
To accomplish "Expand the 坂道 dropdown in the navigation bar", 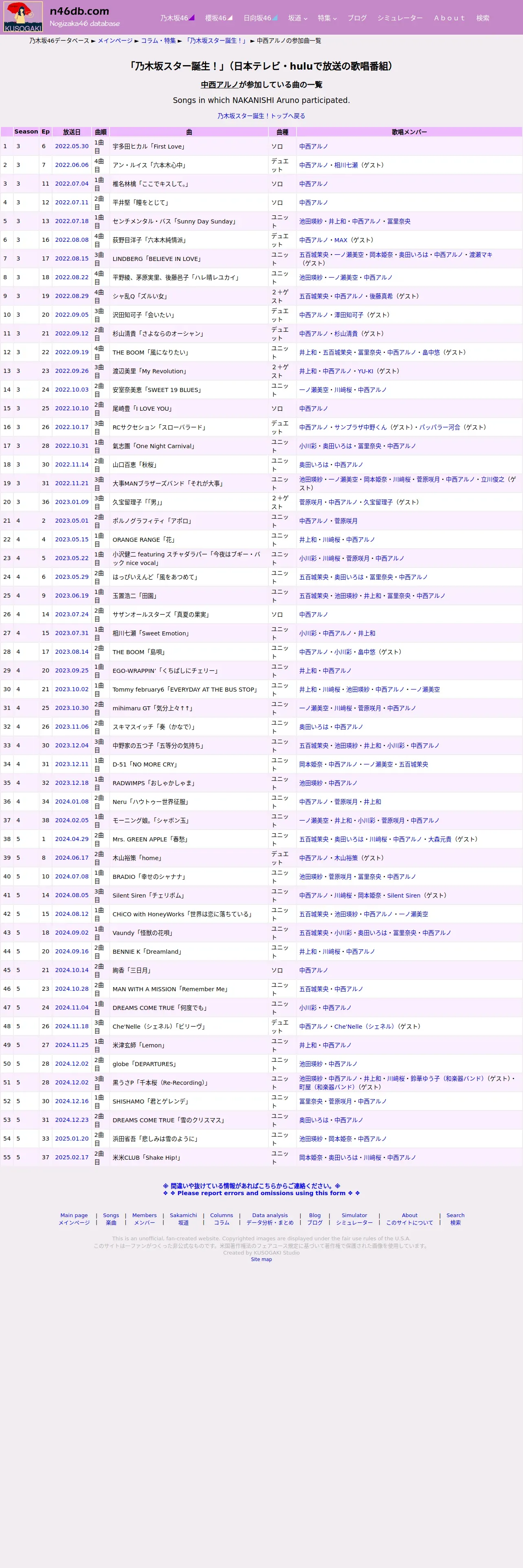I will 298,18.
